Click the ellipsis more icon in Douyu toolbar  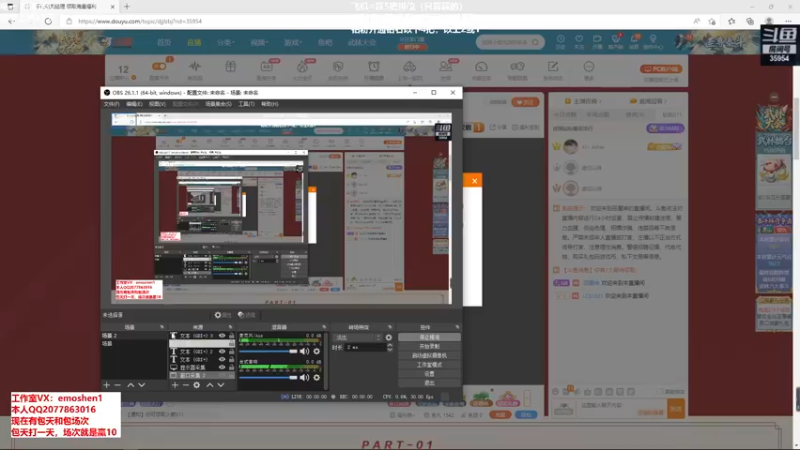click(x=589, y=67)
